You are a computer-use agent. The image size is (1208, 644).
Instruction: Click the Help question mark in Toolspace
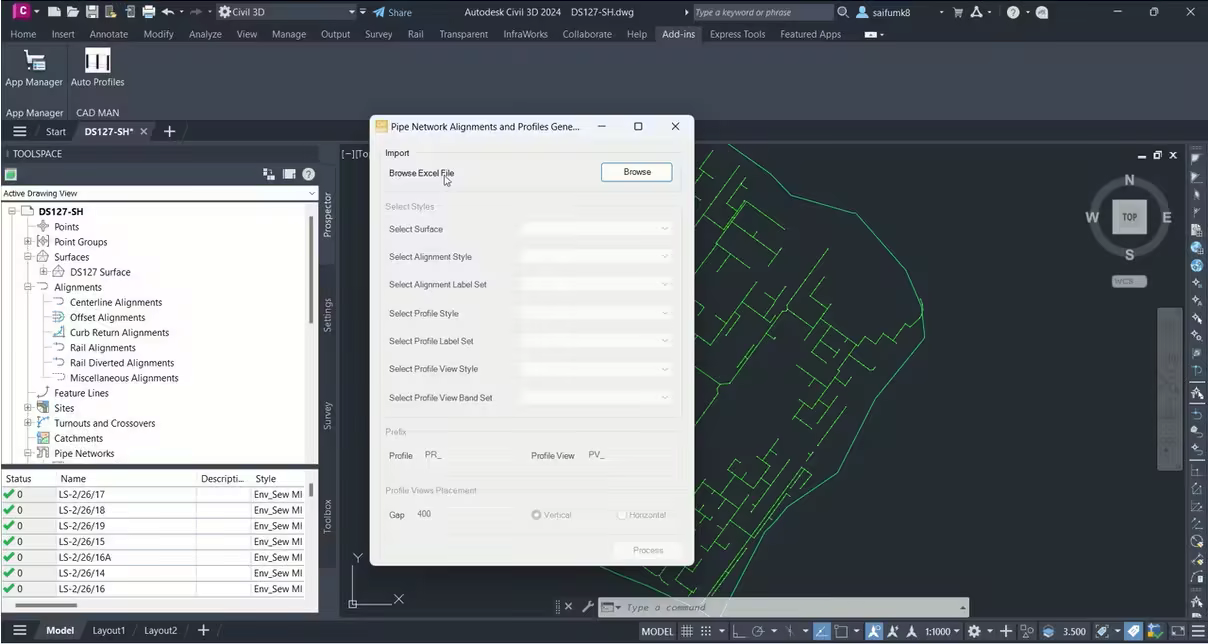click(x=308, y=174)
